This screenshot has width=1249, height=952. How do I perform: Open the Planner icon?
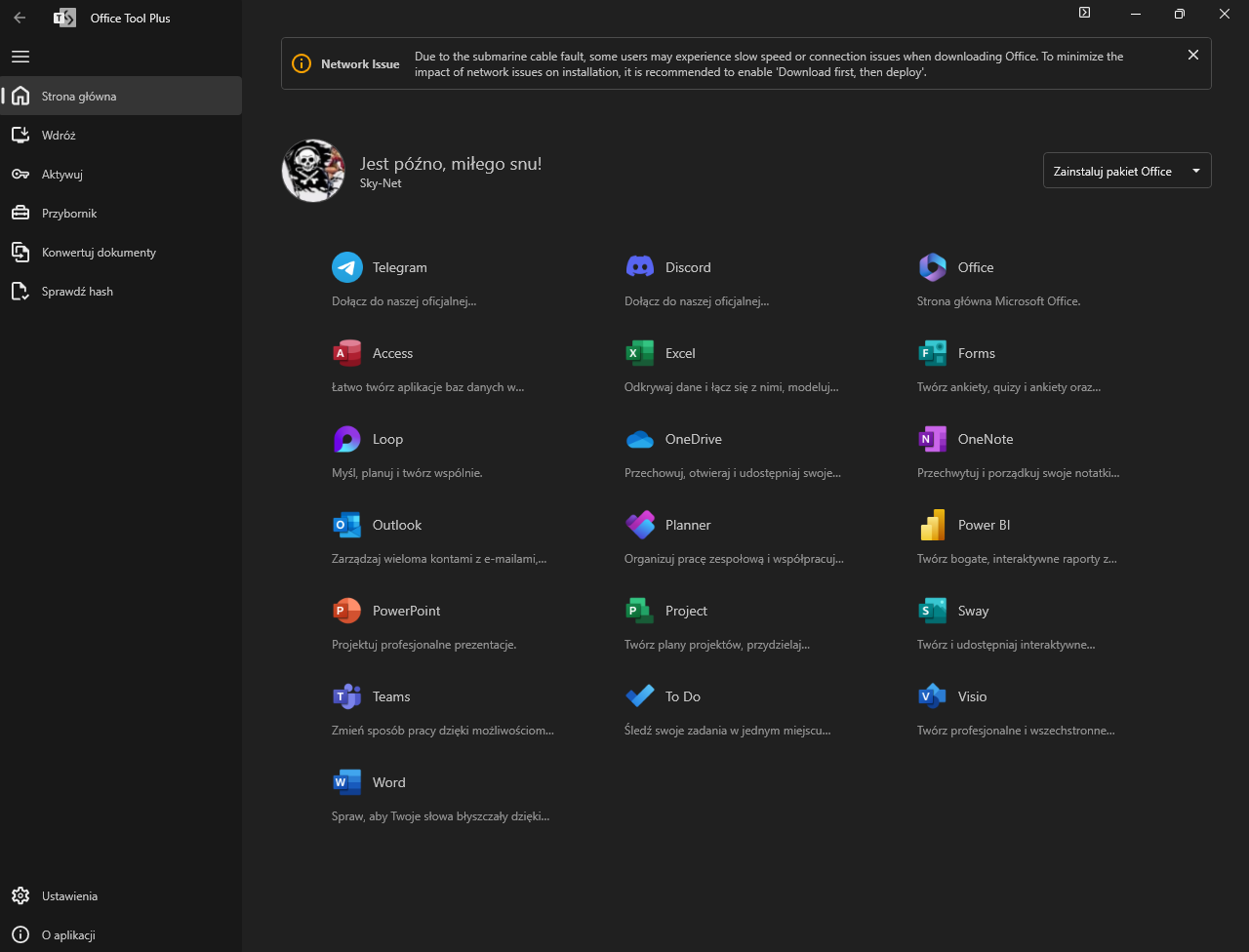tap(640, 525)
